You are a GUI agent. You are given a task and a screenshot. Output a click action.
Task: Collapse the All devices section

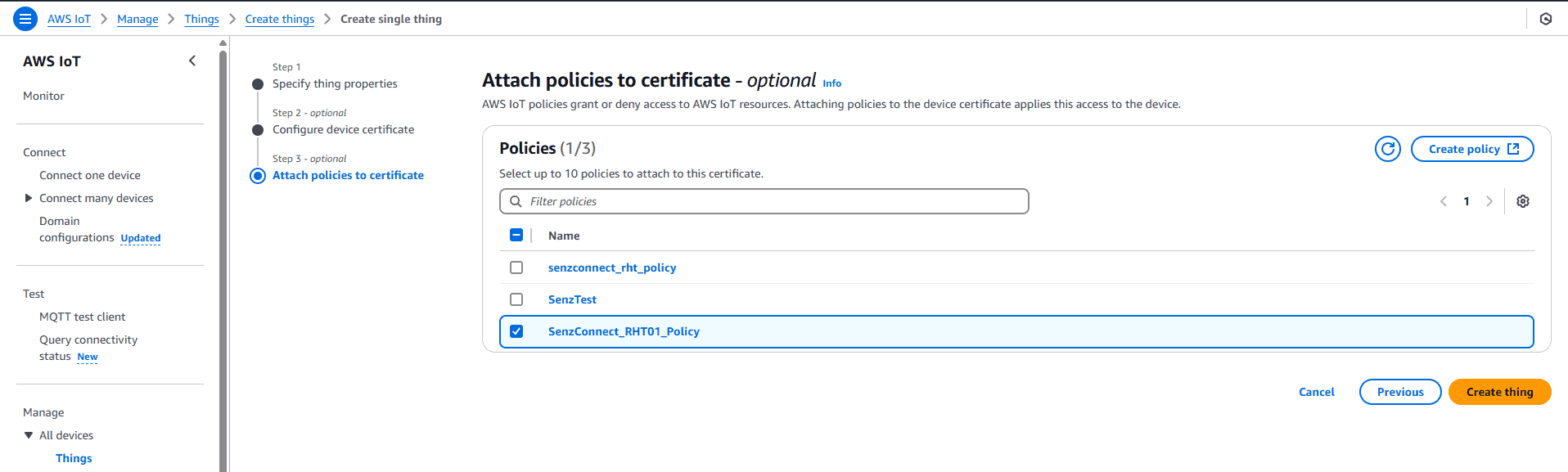[x=29, y=435]
